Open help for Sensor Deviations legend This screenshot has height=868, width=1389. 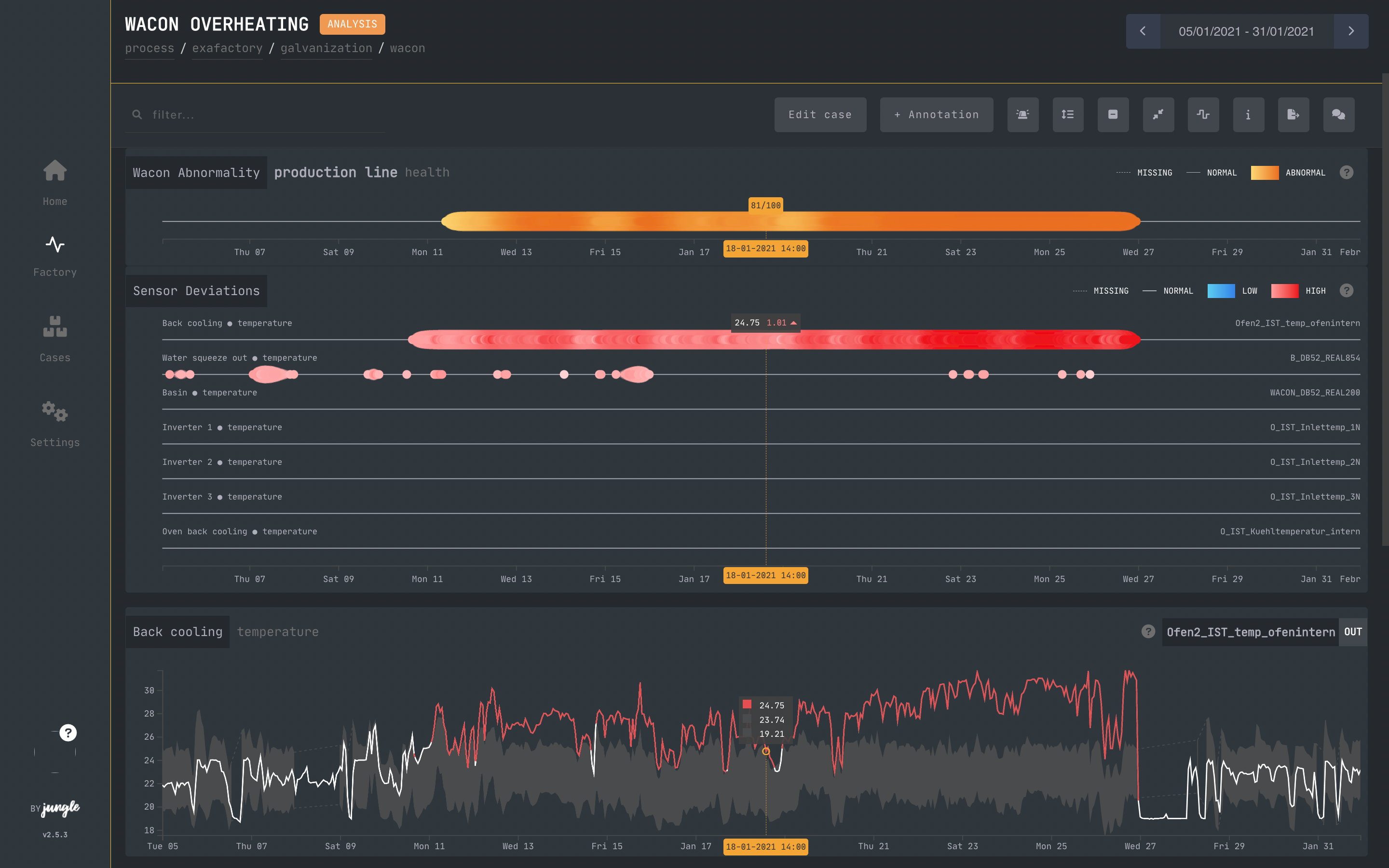[x=1346, y=290]
